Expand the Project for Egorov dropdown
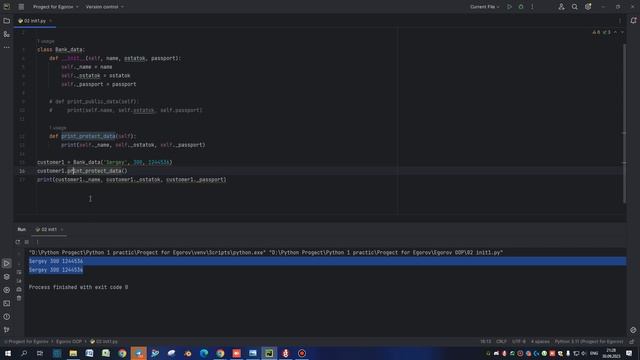This screenshot has width=640, height=360. [x=56, y=7]
